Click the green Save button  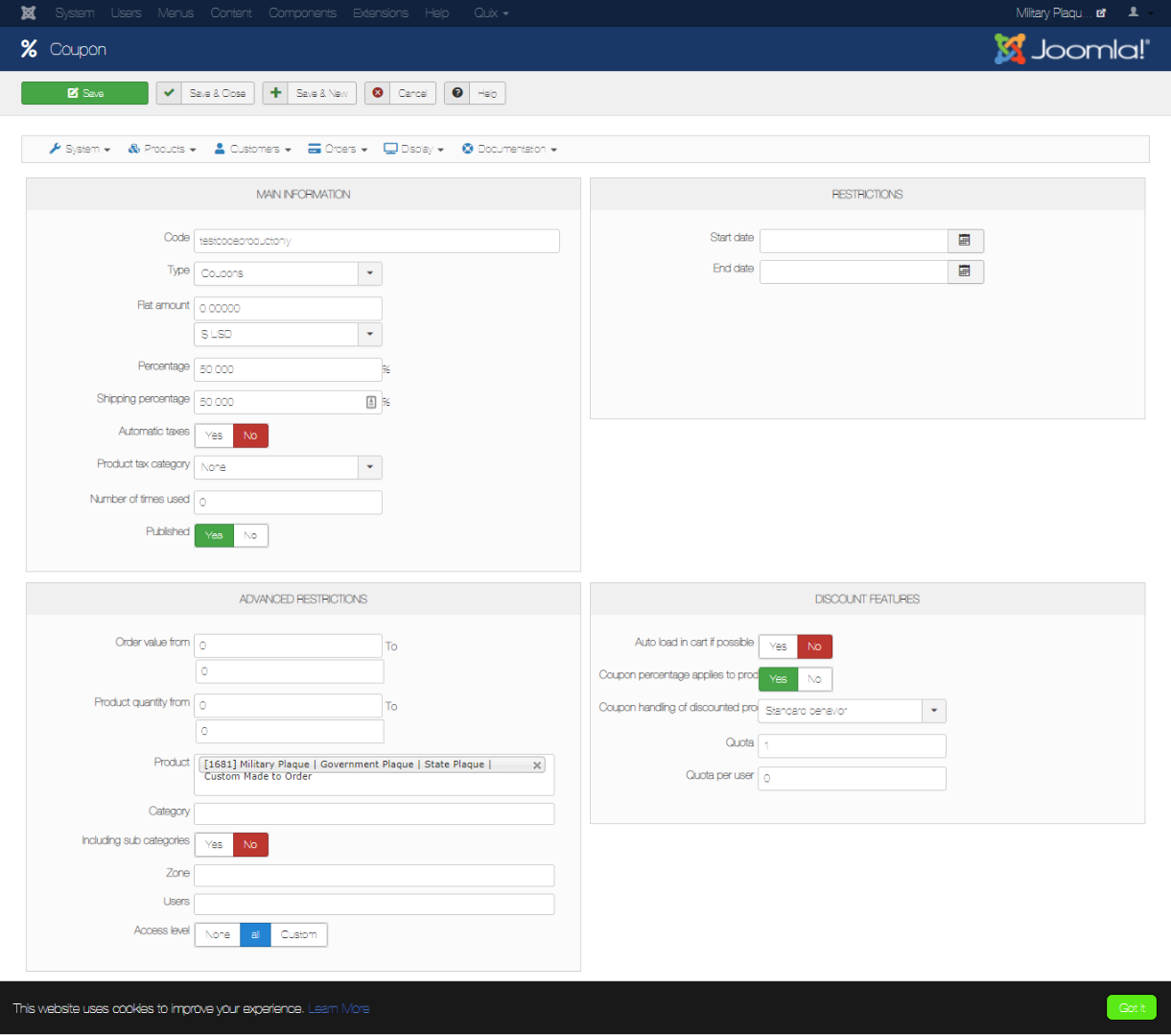click(85, 93)
